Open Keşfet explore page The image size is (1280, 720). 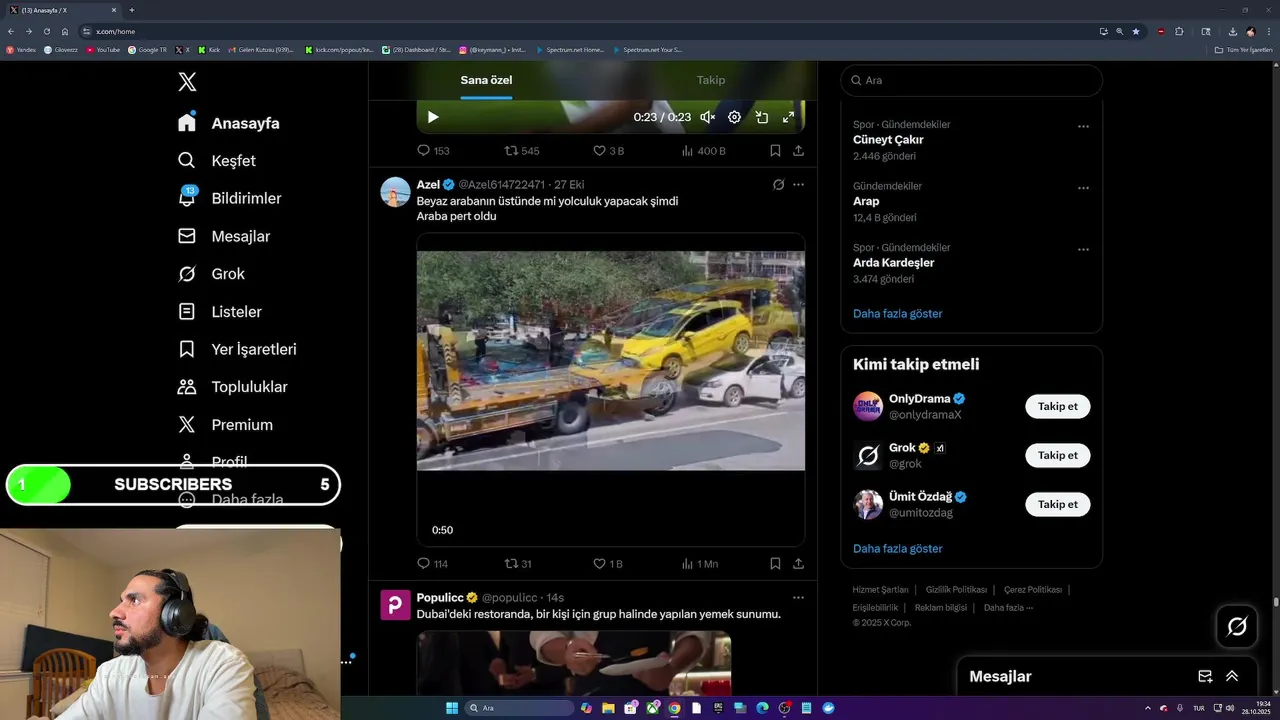(217, 161)
